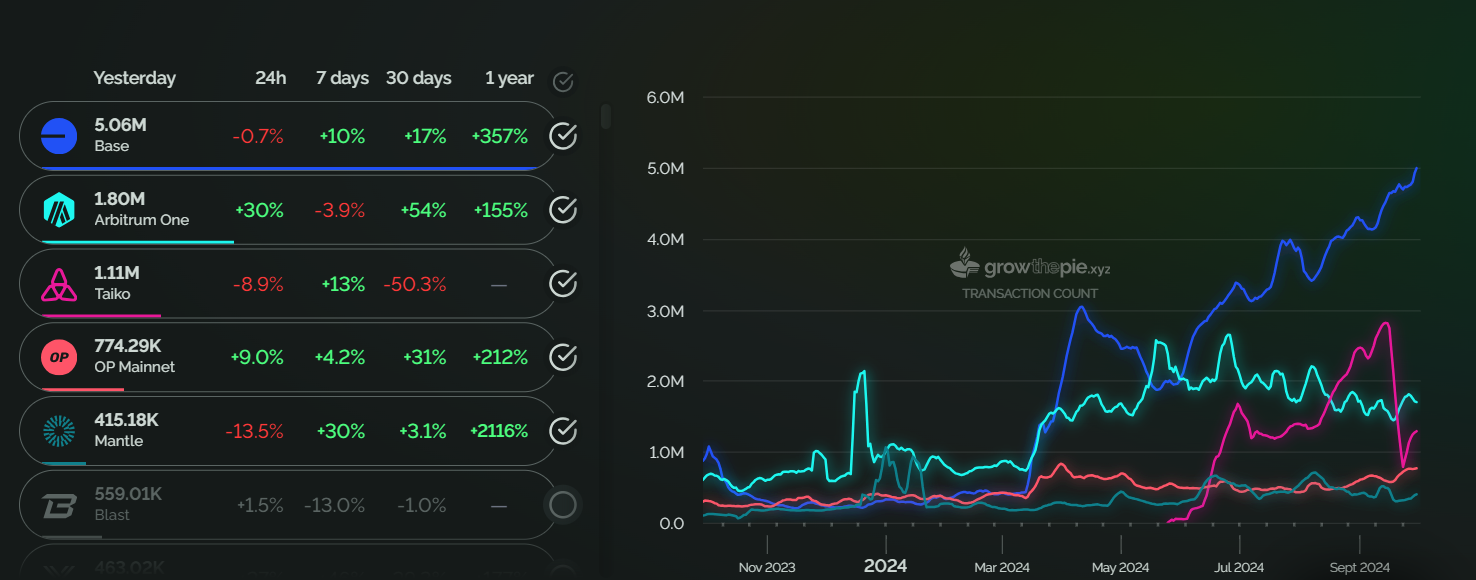Sort by the 1 year column header
The width and height of the screenshot is (1476, 580).
pyautogui.click(x=509, y=78)
